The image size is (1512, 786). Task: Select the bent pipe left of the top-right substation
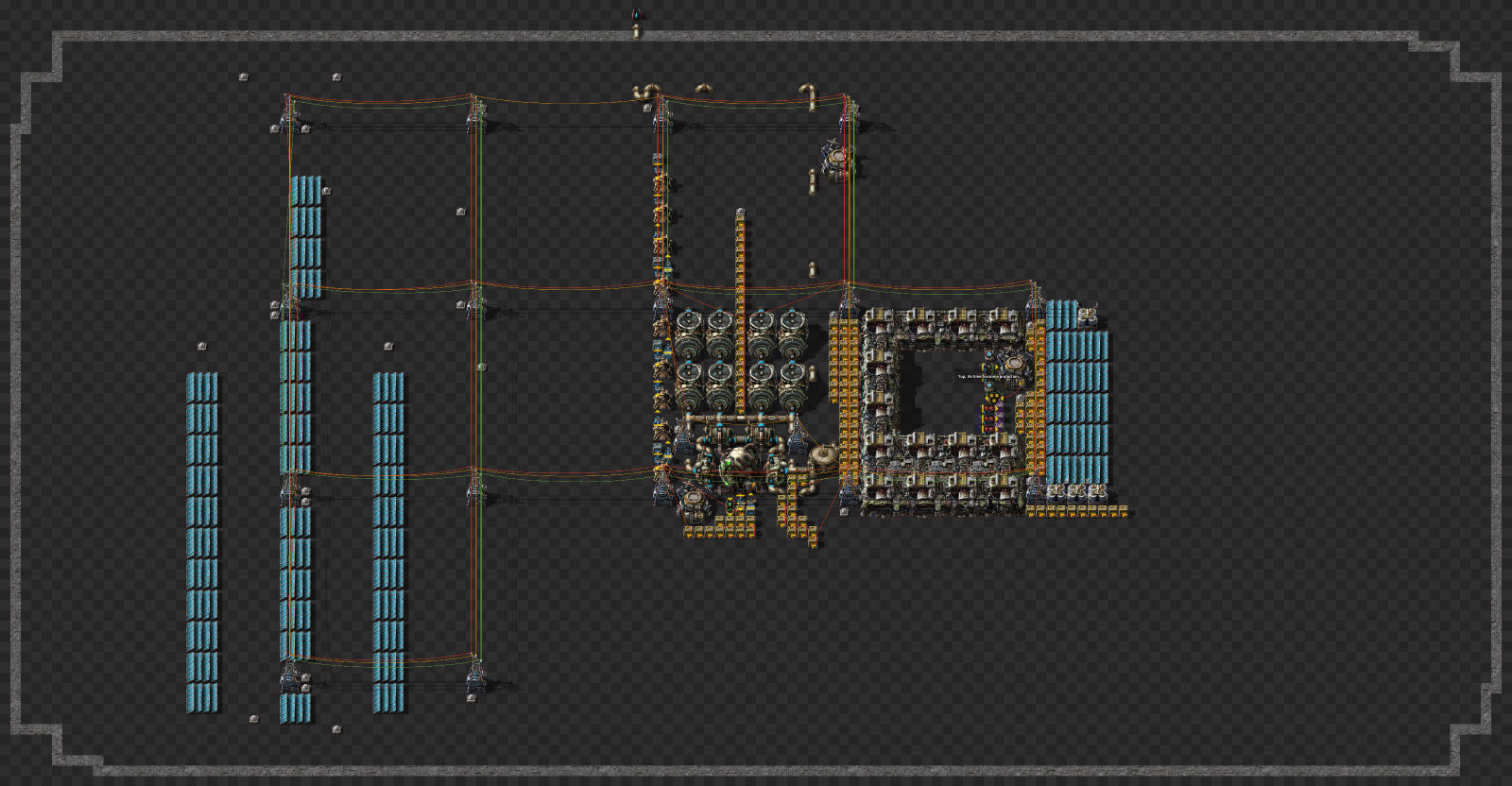[809, 95]
